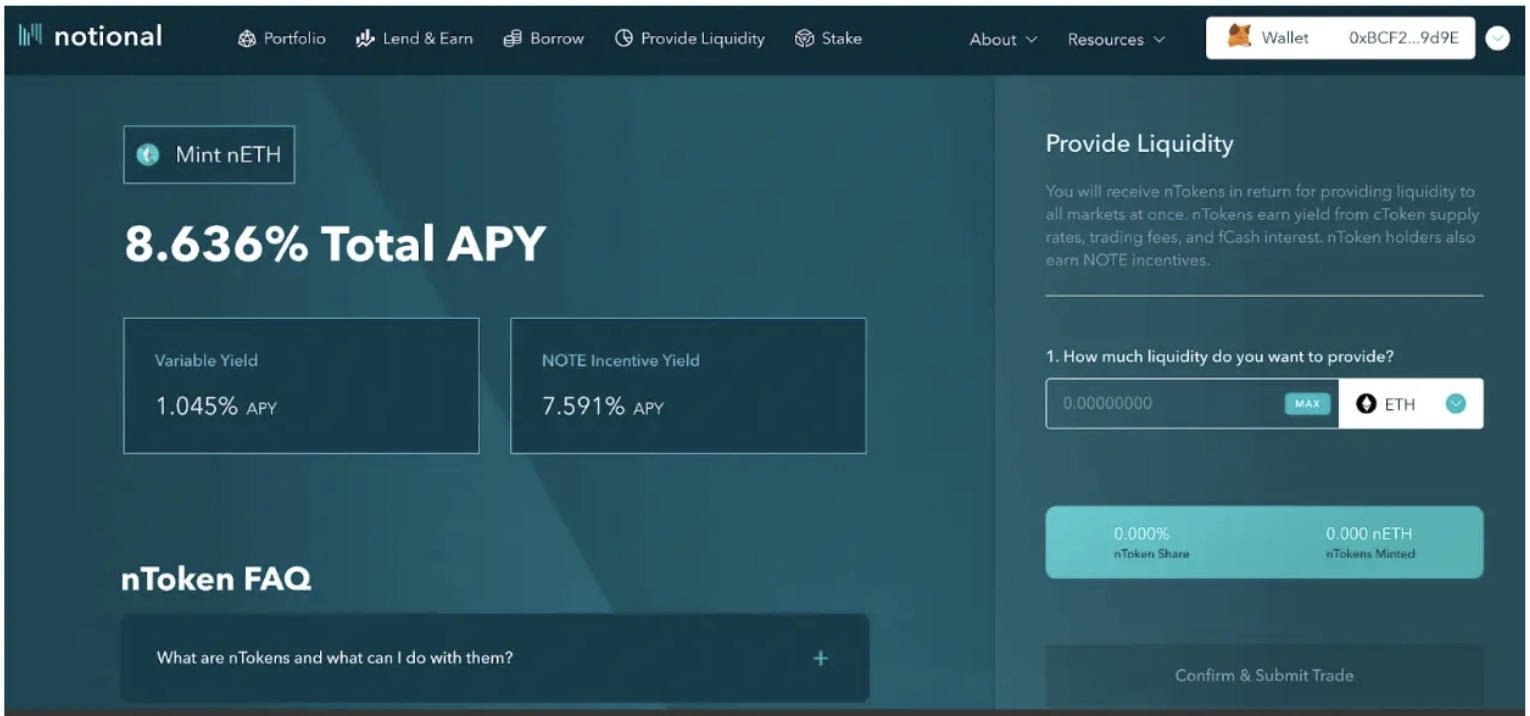Click the MetaMask fox wallet icon

1238,37
